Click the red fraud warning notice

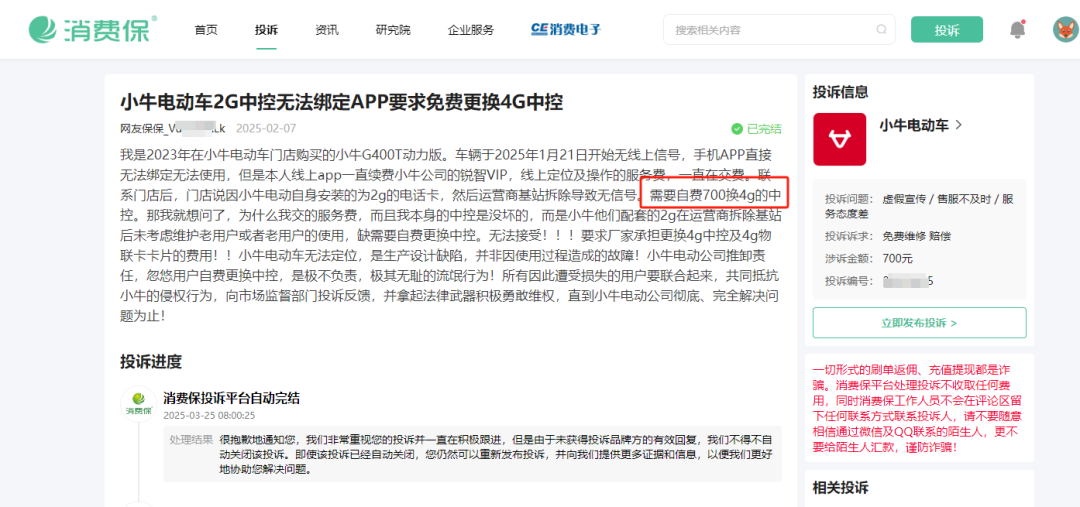point(919,410)
